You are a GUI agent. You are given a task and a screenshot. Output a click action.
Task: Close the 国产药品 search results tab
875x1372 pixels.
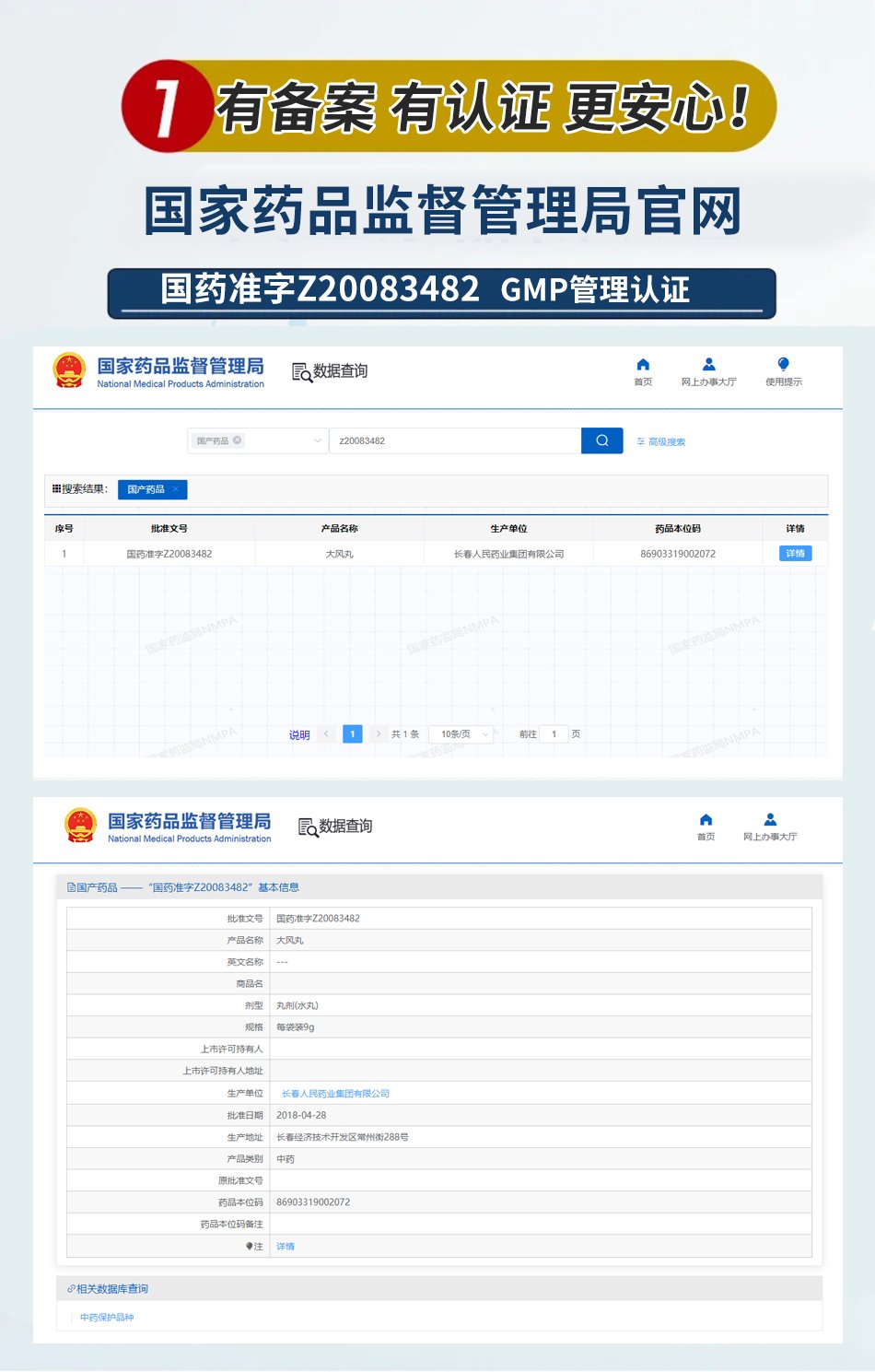[176, 489]
